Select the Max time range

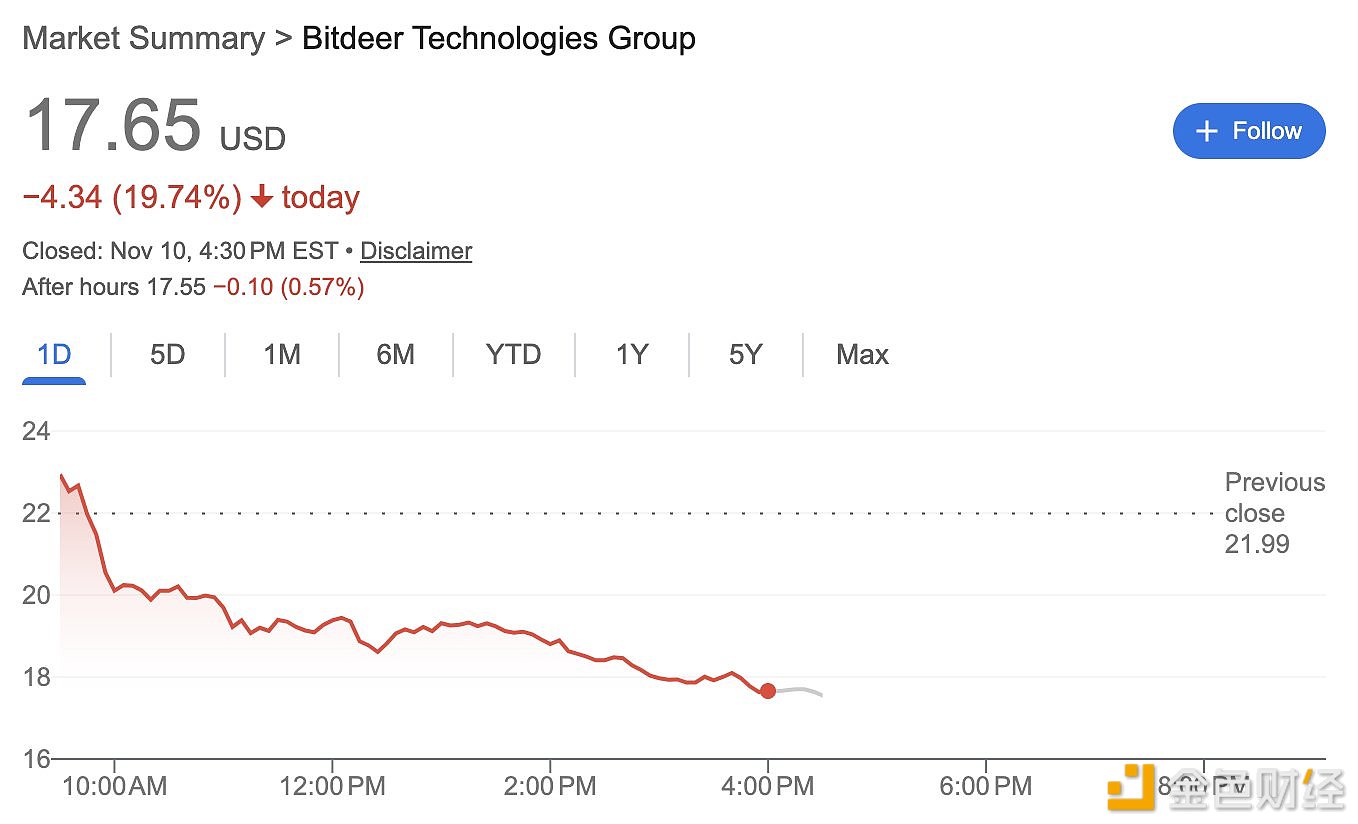click(x=862, y=354)
